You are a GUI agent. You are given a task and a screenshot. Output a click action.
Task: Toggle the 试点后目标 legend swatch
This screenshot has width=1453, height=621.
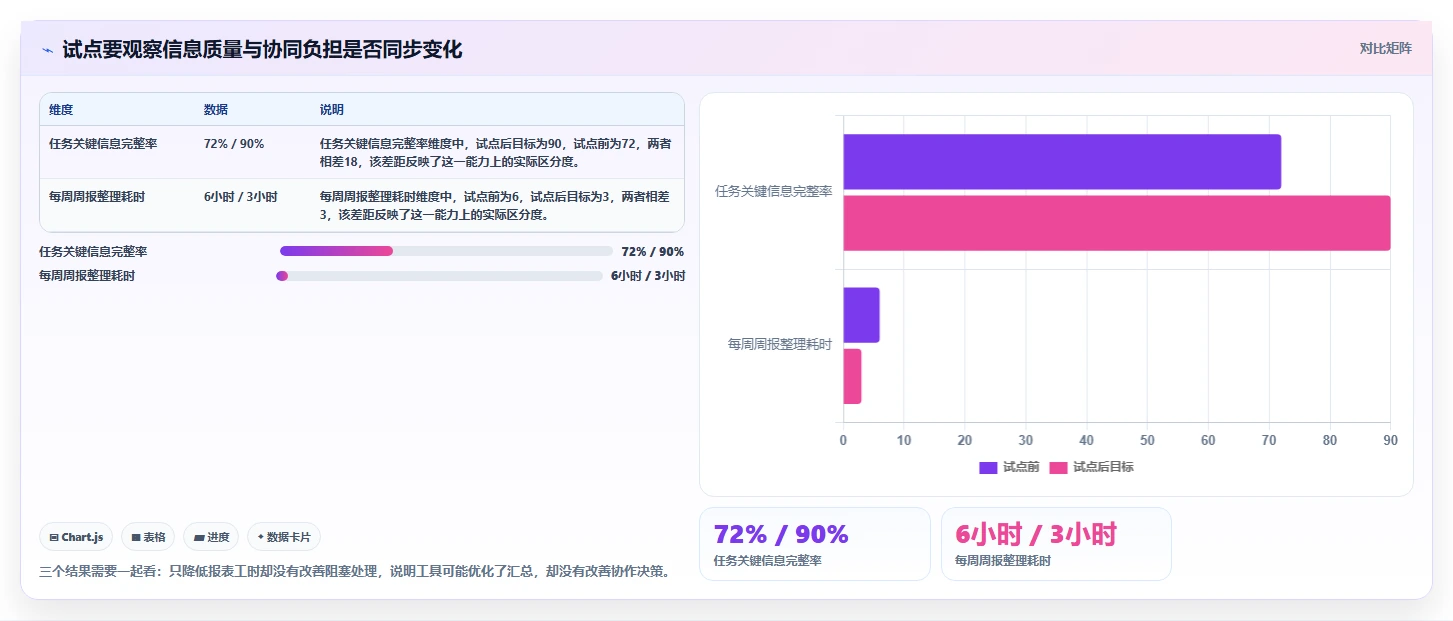point(1058,467)
